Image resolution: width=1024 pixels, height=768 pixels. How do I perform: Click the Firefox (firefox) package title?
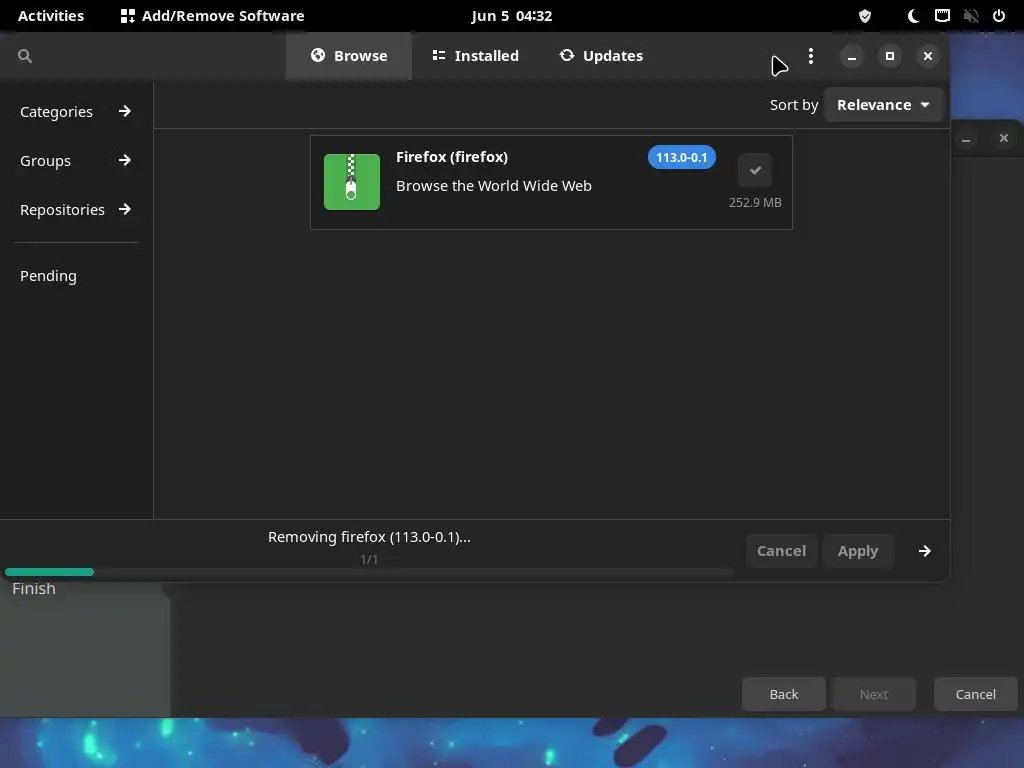coord(452,157)
